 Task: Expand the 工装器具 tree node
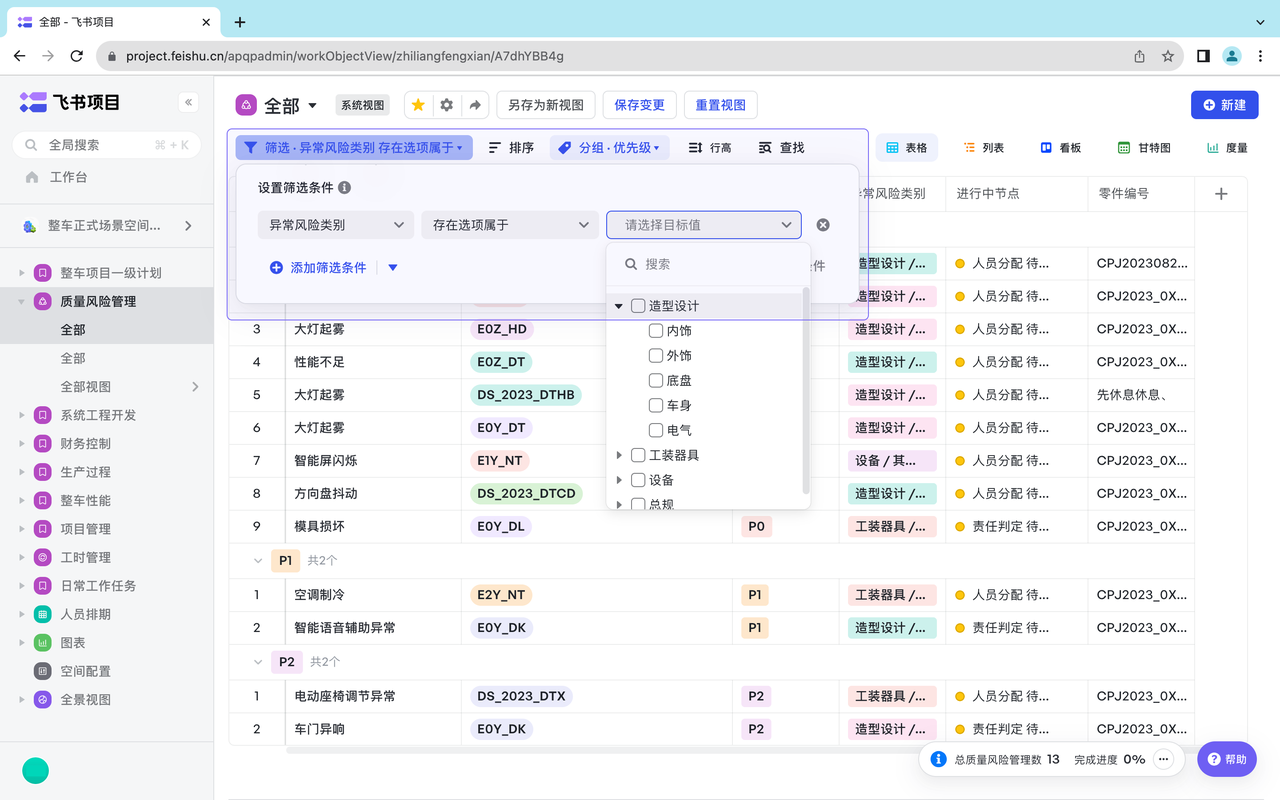coord(619,456)
